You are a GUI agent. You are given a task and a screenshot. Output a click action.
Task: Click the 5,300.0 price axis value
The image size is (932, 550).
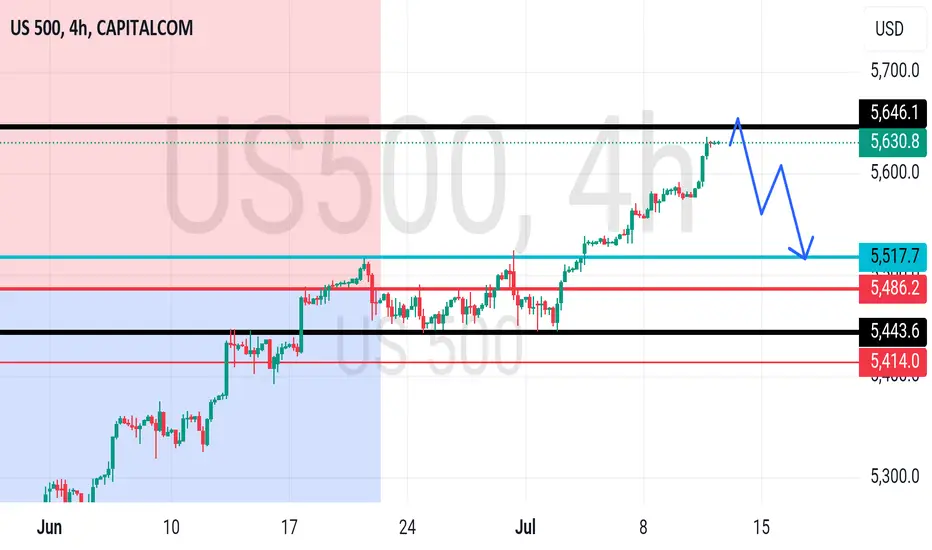point(895,476)
